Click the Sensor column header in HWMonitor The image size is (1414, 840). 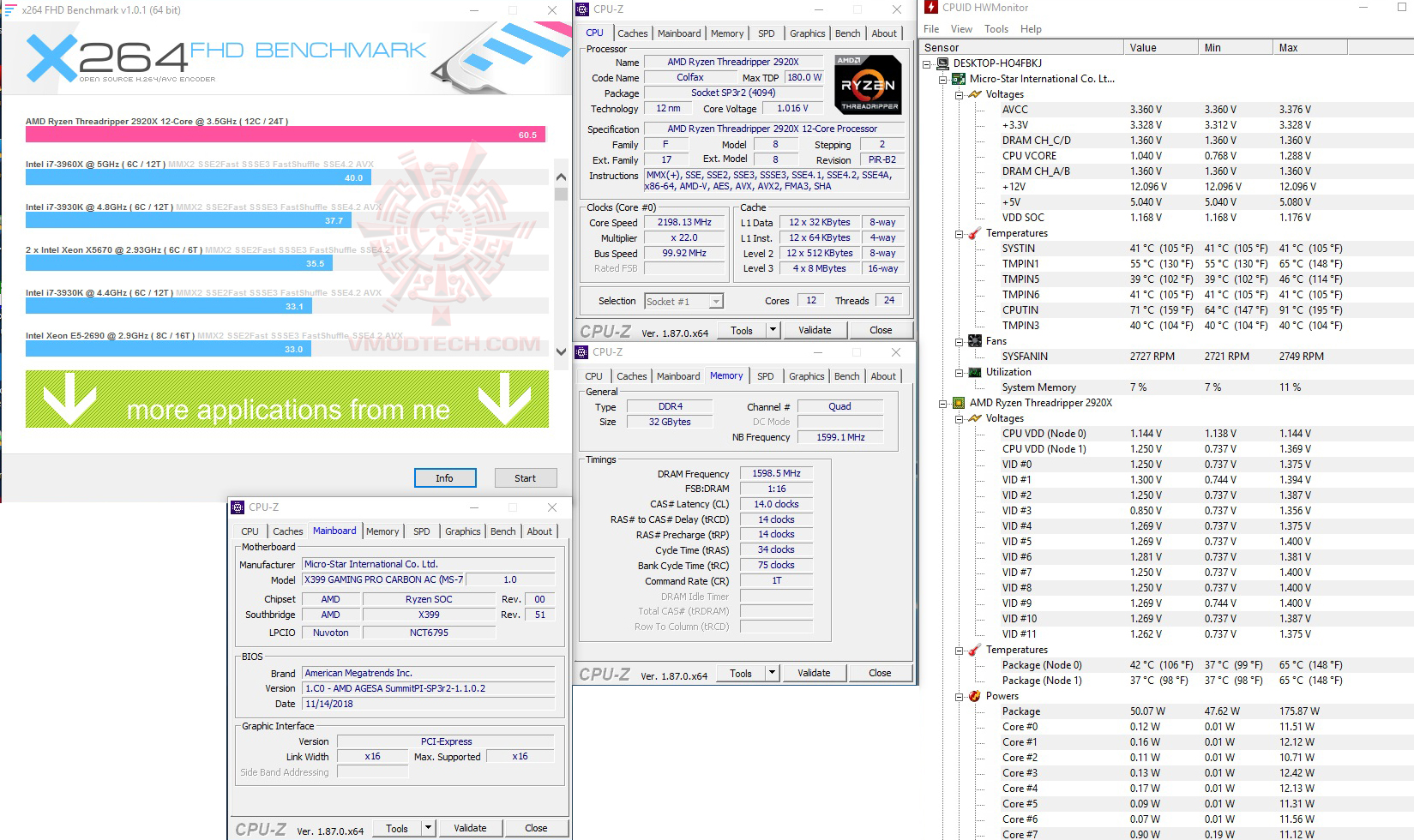[1021, 48]
